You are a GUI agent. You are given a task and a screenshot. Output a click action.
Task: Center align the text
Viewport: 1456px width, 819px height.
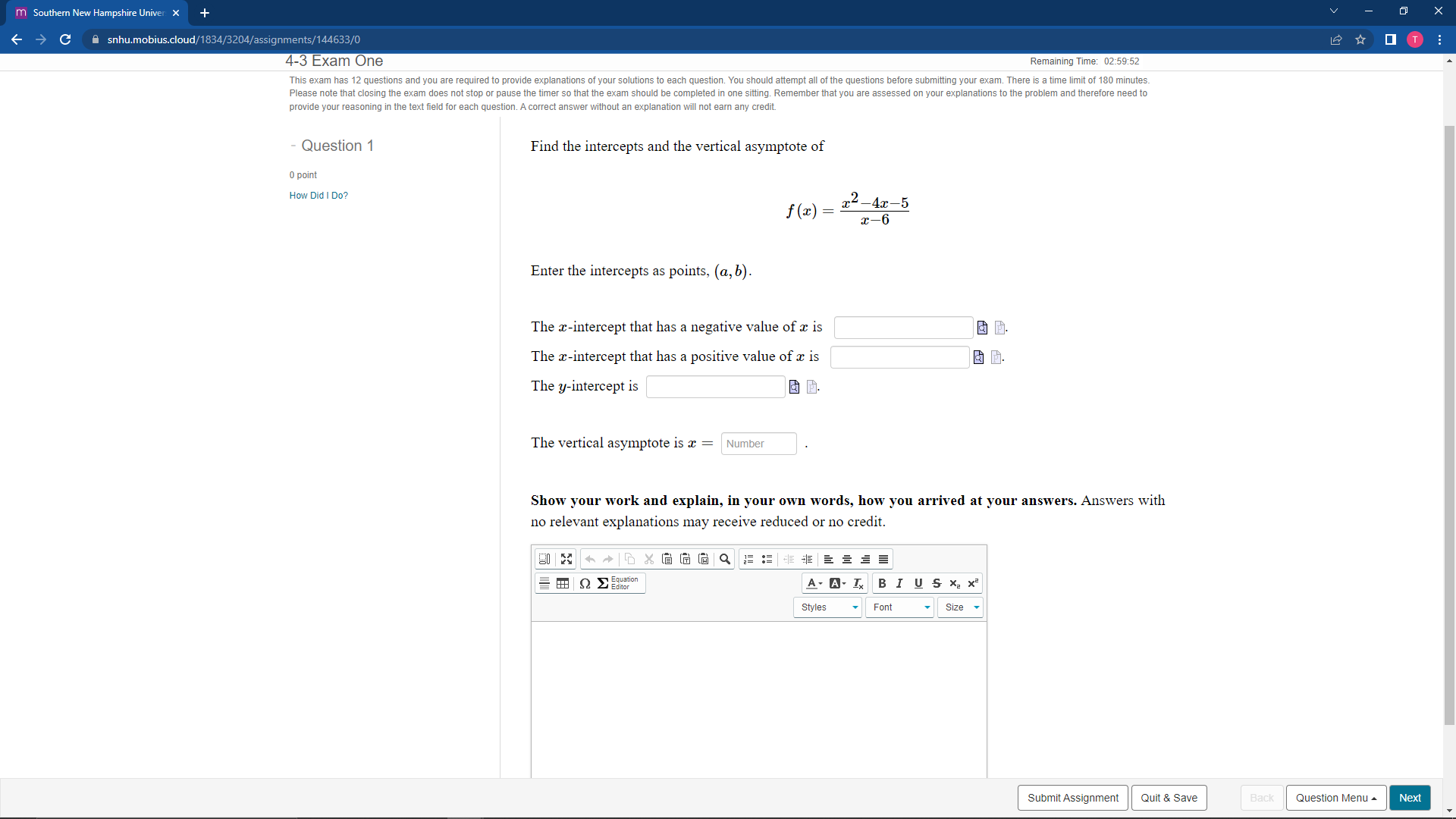coord(847,559)
